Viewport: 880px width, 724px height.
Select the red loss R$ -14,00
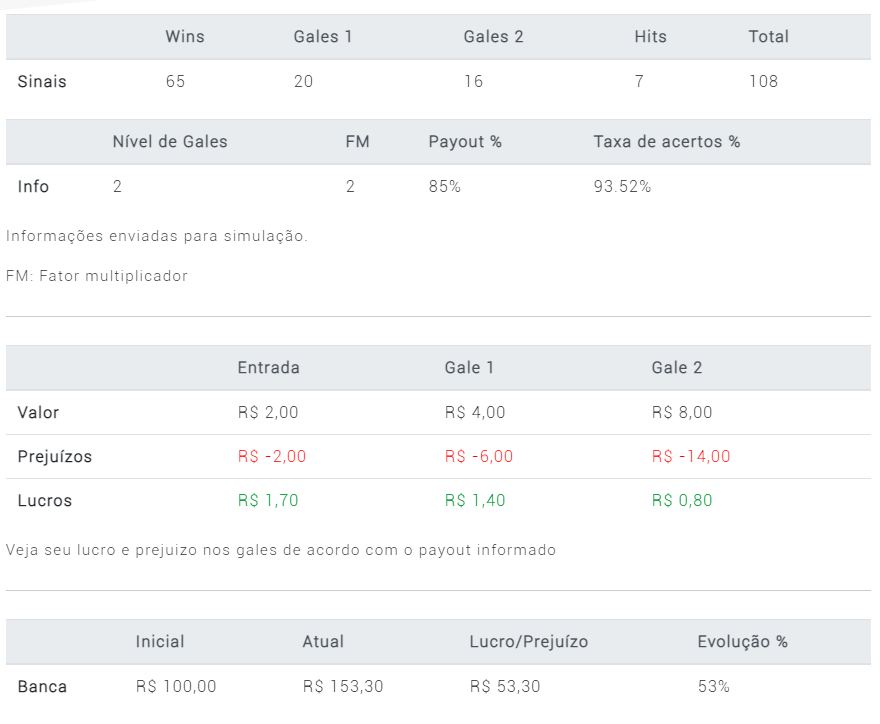(691, 456)
